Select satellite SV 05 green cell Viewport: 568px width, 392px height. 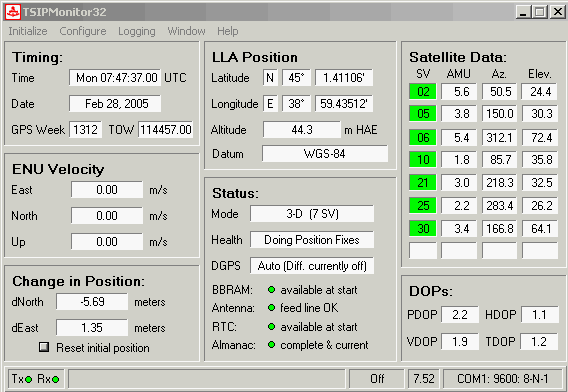tap(423, 114)
